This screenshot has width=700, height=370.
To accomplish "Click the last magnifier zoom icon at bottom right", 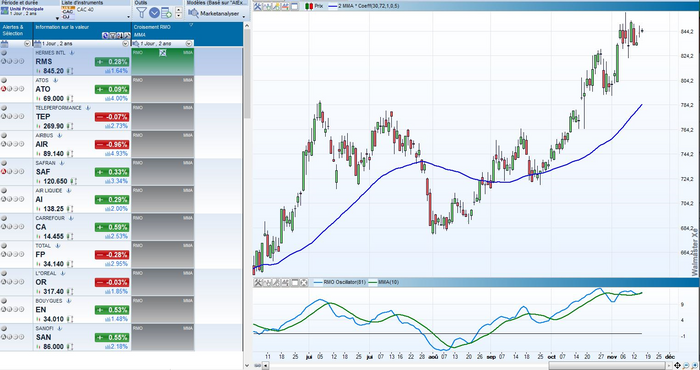I will tap(695, 366).
